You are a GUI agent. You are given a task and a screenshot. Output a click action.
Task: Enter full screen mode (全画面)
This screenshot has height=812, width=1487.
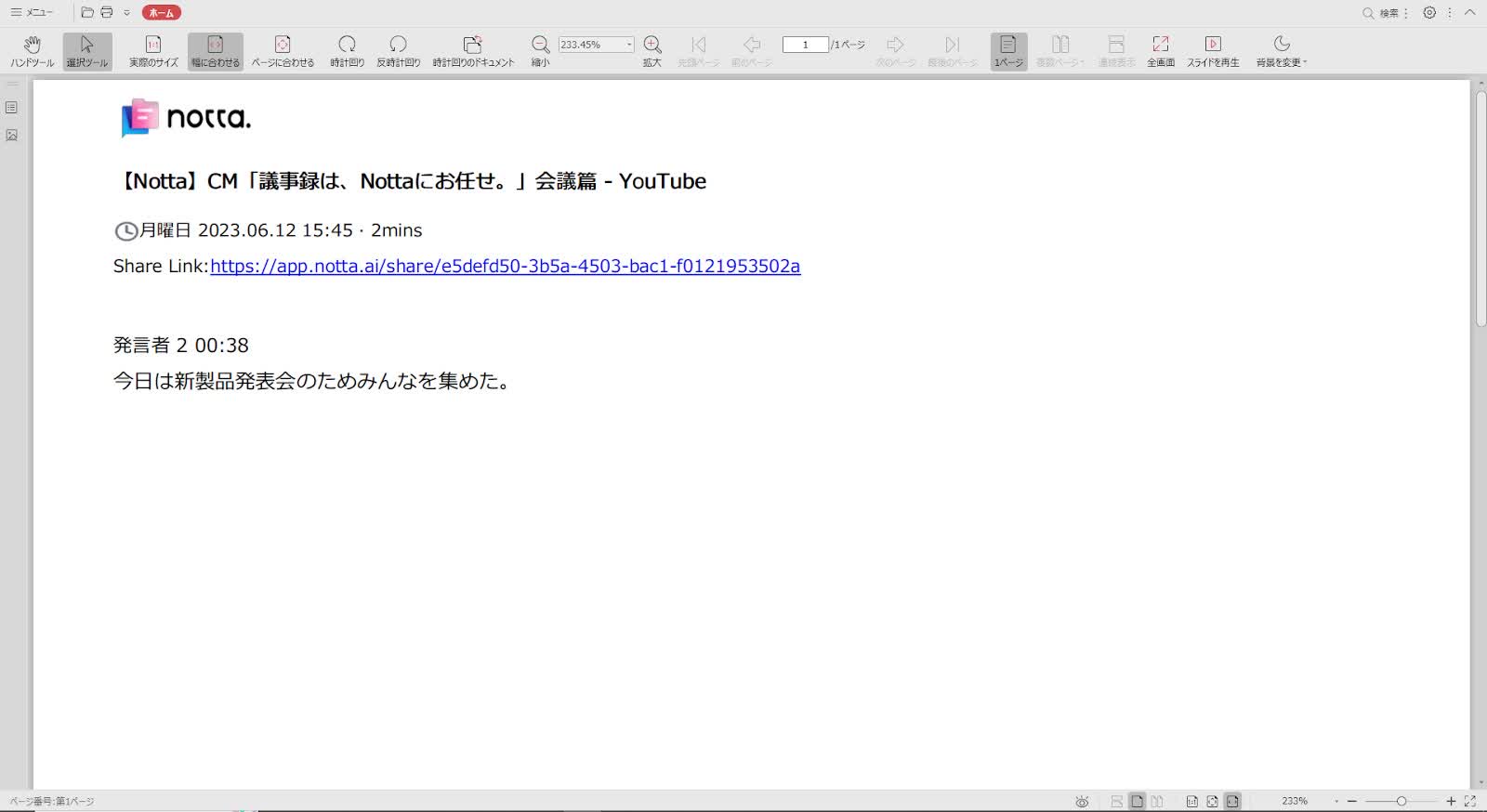pyautogui.click(x=1161, y=52)
